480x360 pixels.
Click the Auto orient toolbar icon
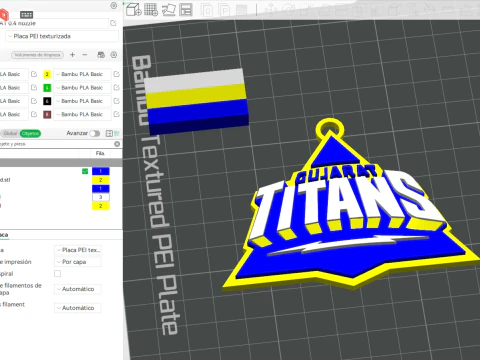coord(169,10)
